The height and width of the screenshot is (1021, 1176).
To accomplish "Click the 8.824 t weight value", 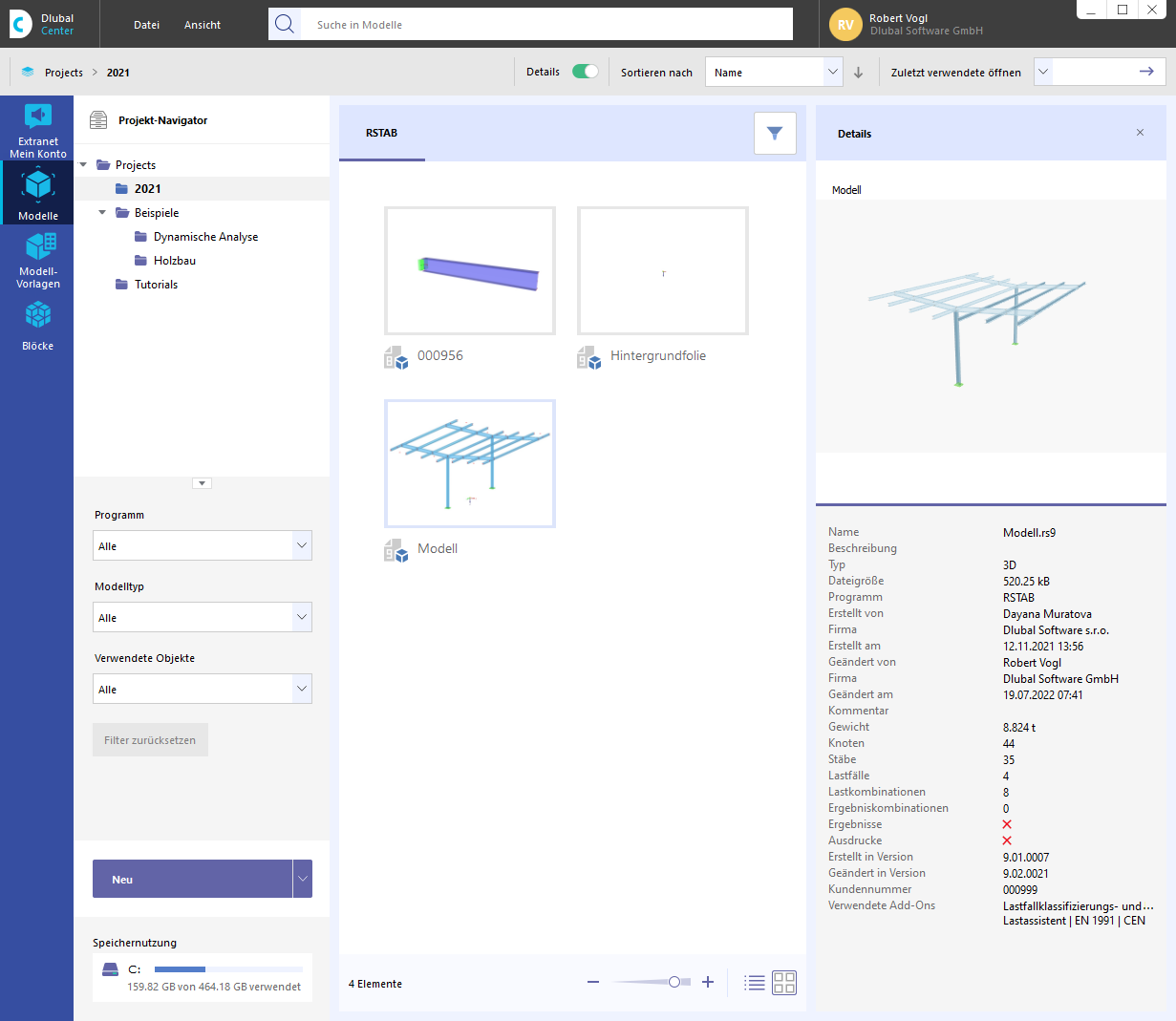I will coord(1019,728).
